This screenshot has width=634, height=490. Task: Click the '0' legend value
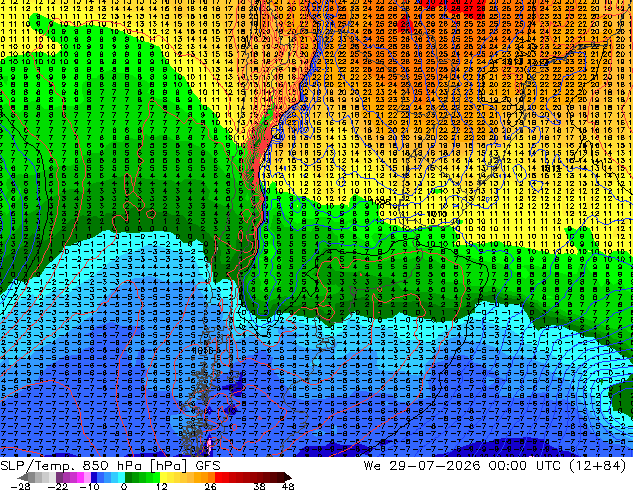[124, 486]
